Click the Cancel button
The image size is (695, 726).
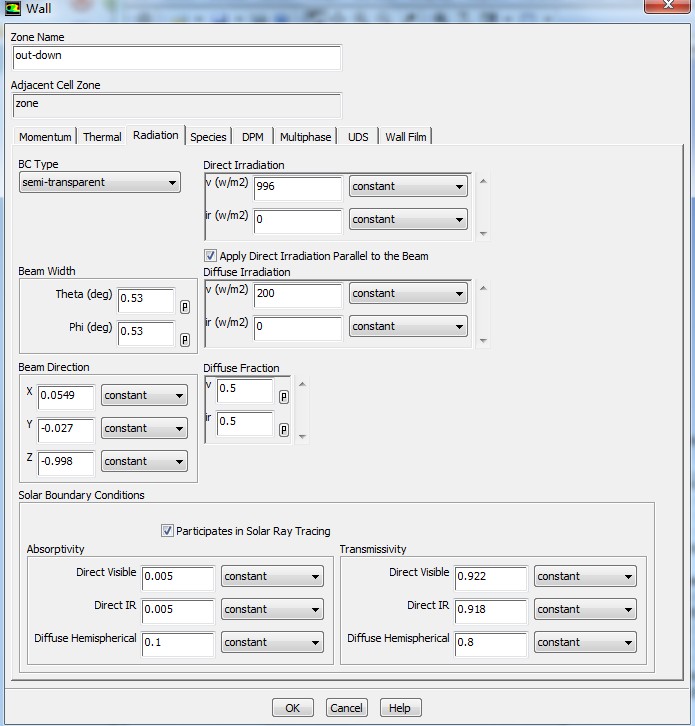pyautogui.click(x=346, y=708)
